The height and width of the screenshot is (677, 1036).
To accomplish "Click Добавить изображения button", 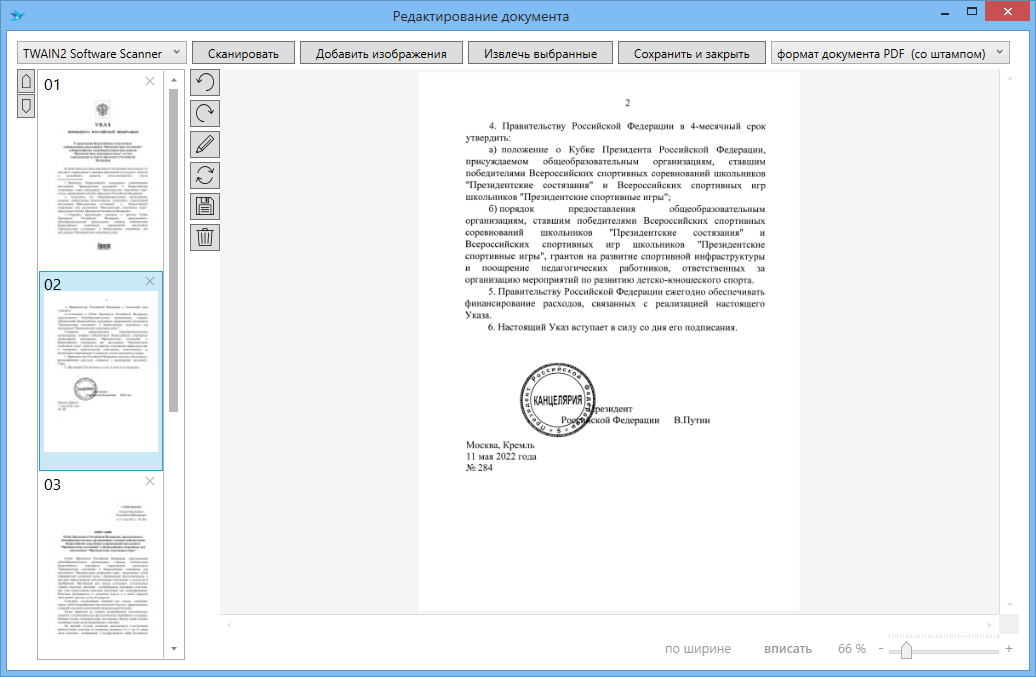I will [381, 53].
